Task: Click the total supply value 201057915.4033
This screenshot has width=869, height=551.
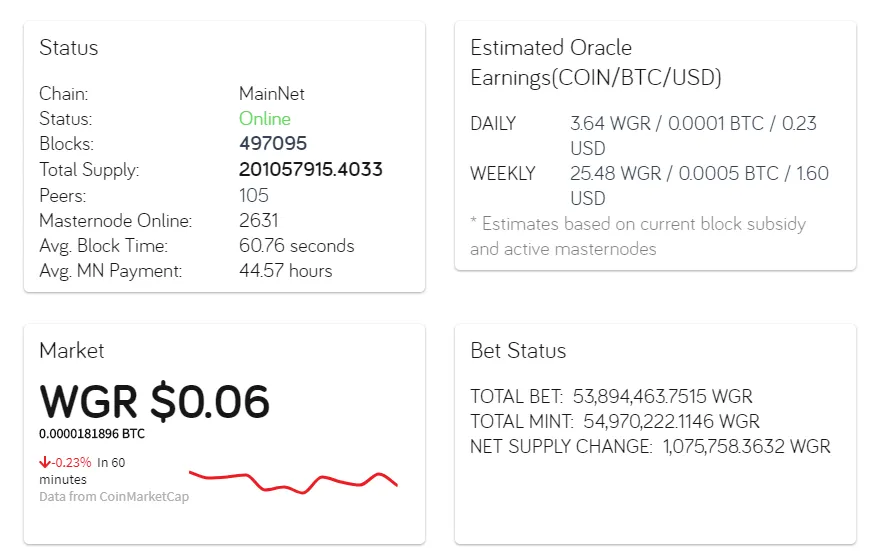Action: pyautogui.click(x=310, y=169)
